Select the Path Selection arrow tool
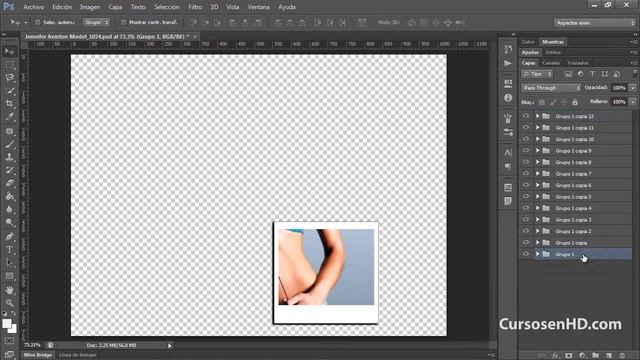The height and width of the screenshot is (360, 640). tap(9, 262)
